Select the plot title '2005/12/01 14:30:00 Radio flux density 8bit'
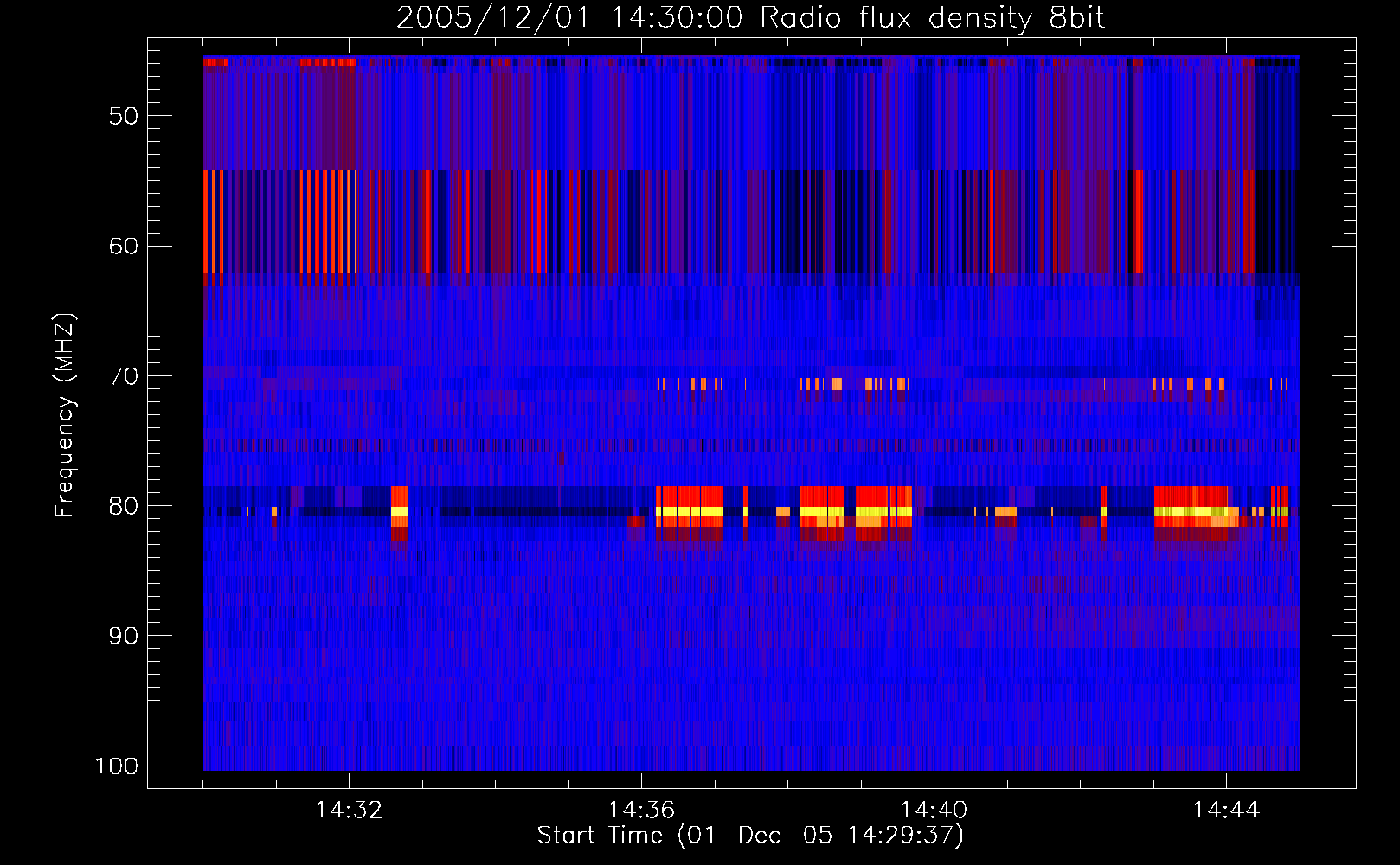This screenshot has width=1400, height=865. pyautogui.click(x=751, y=18)
